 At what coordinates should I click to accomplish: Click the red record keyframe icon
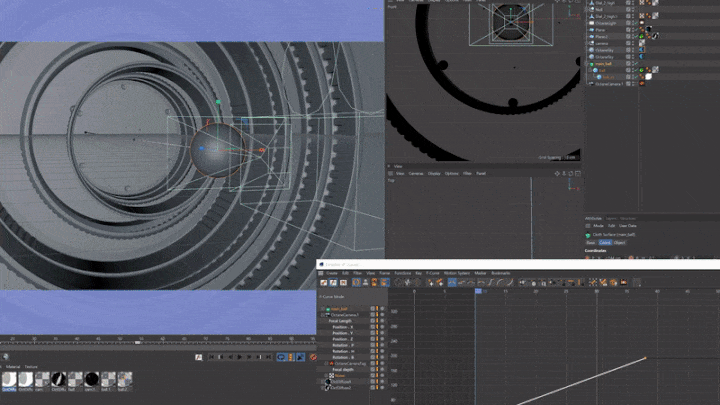tap(313, 357)
